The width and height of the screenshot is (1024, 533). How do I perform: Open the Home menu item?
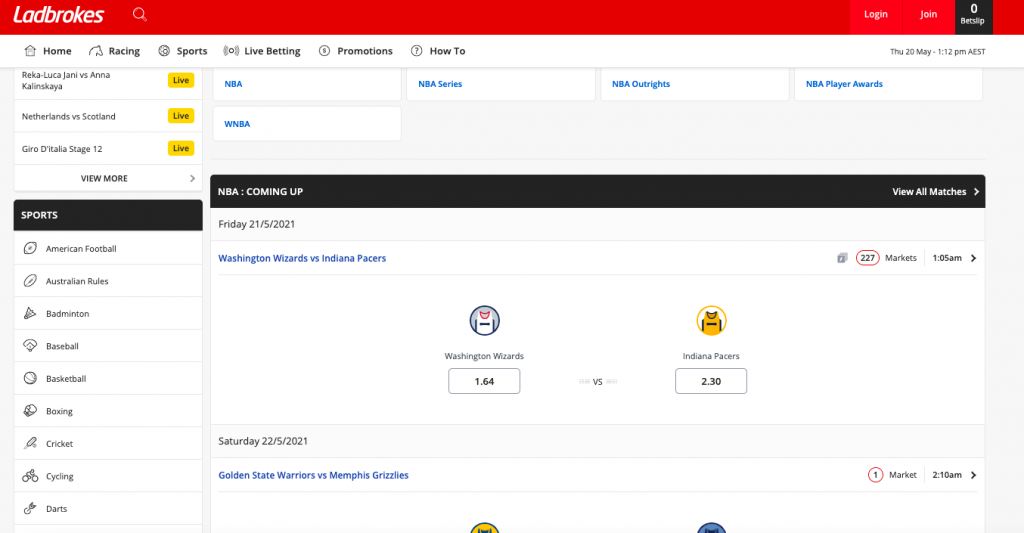(x=48, y=51)
